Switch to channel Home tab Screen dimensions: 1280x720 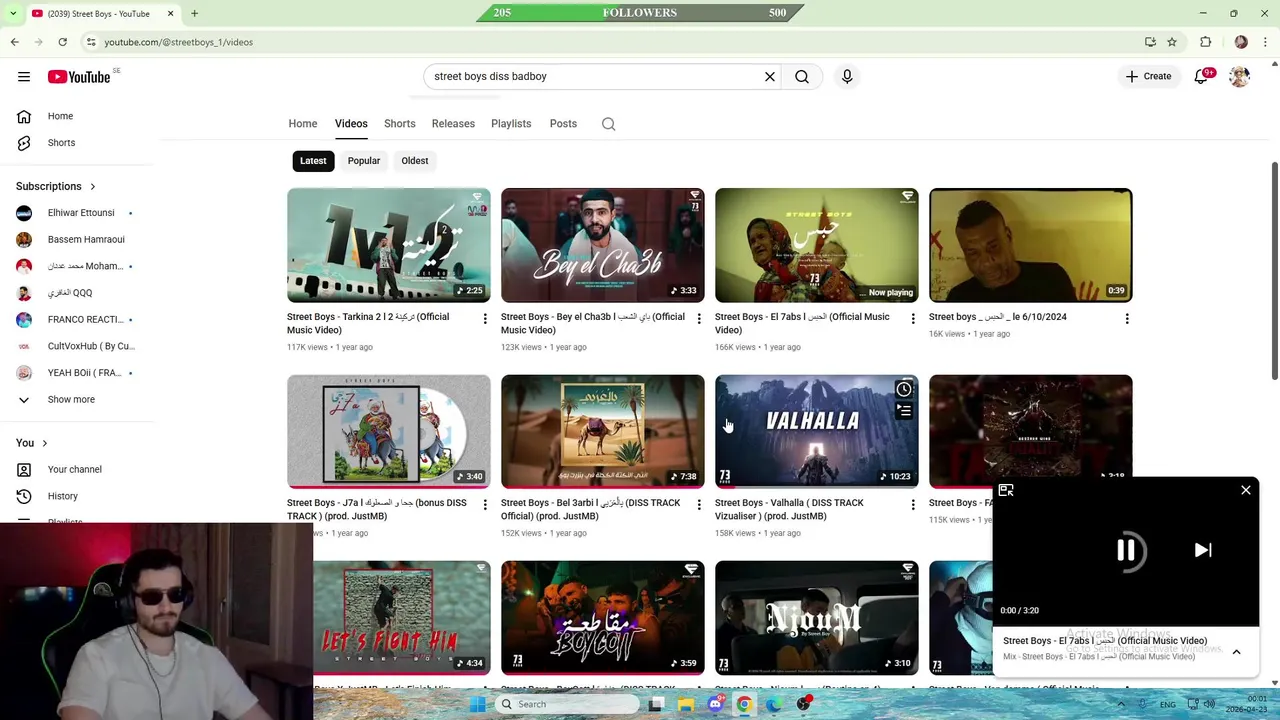click(x=303, y=124)
